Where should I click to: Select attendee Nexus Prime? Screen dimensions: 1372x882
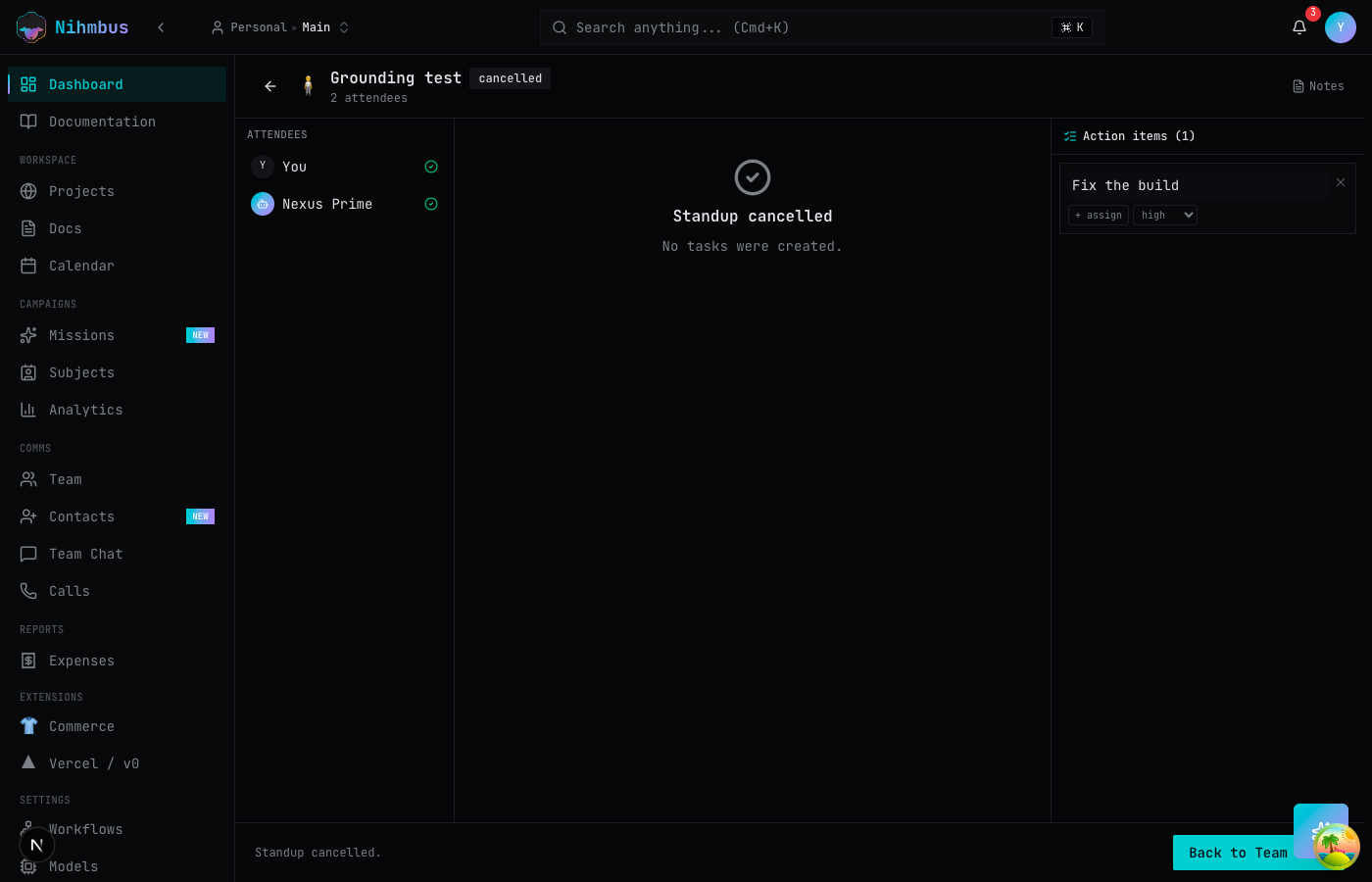(x=344, y=204)
